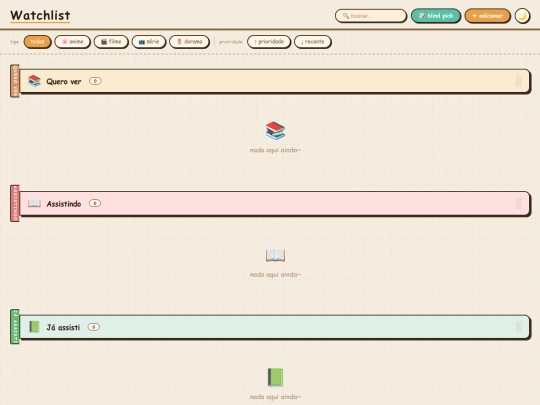Click the Já assisti count badge
This screenshot has height=405, width=540.
coord(93,326)
